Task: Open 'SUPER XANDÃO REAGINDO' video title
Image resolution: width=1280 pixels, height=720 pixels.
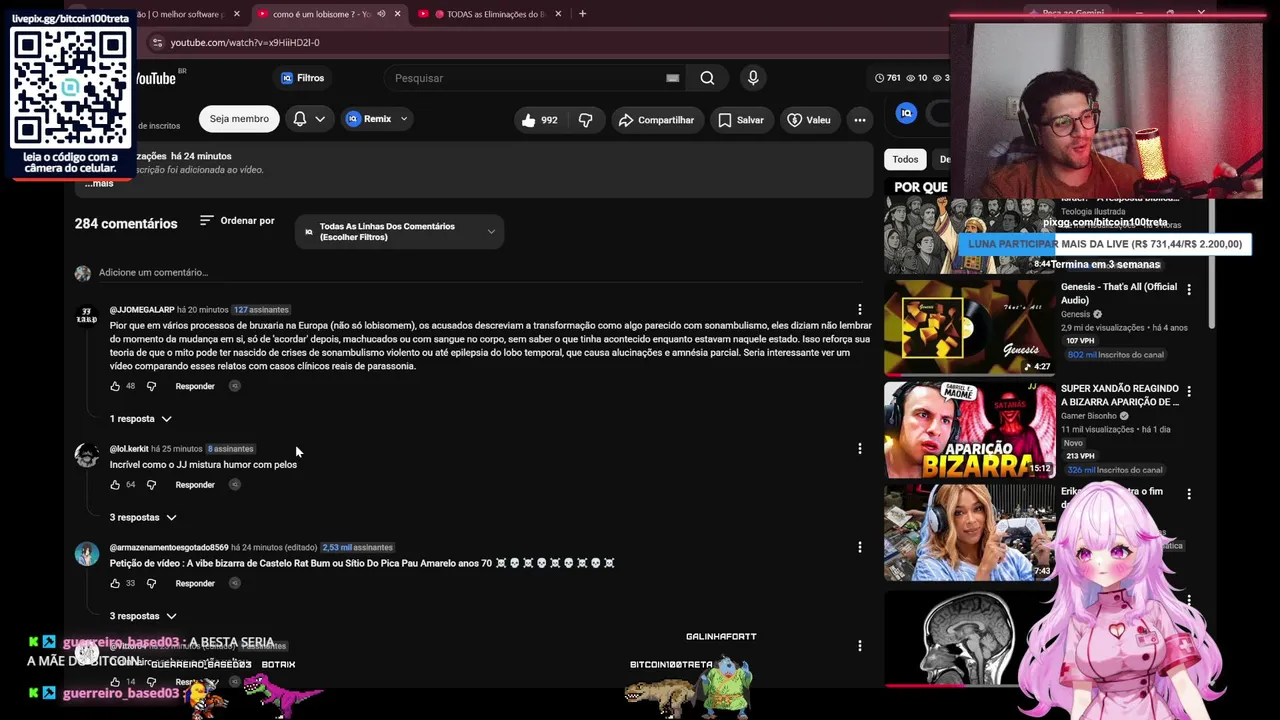Action: coord(1120,395)
